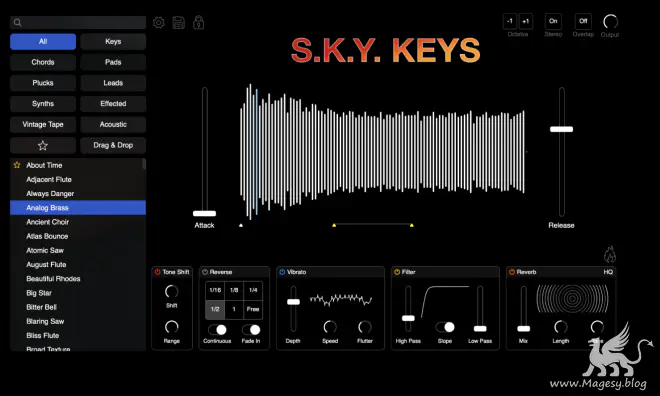660x396 pixels.
Task: Click the Vibrato Depth slider handle
Action: pos(293,302)
